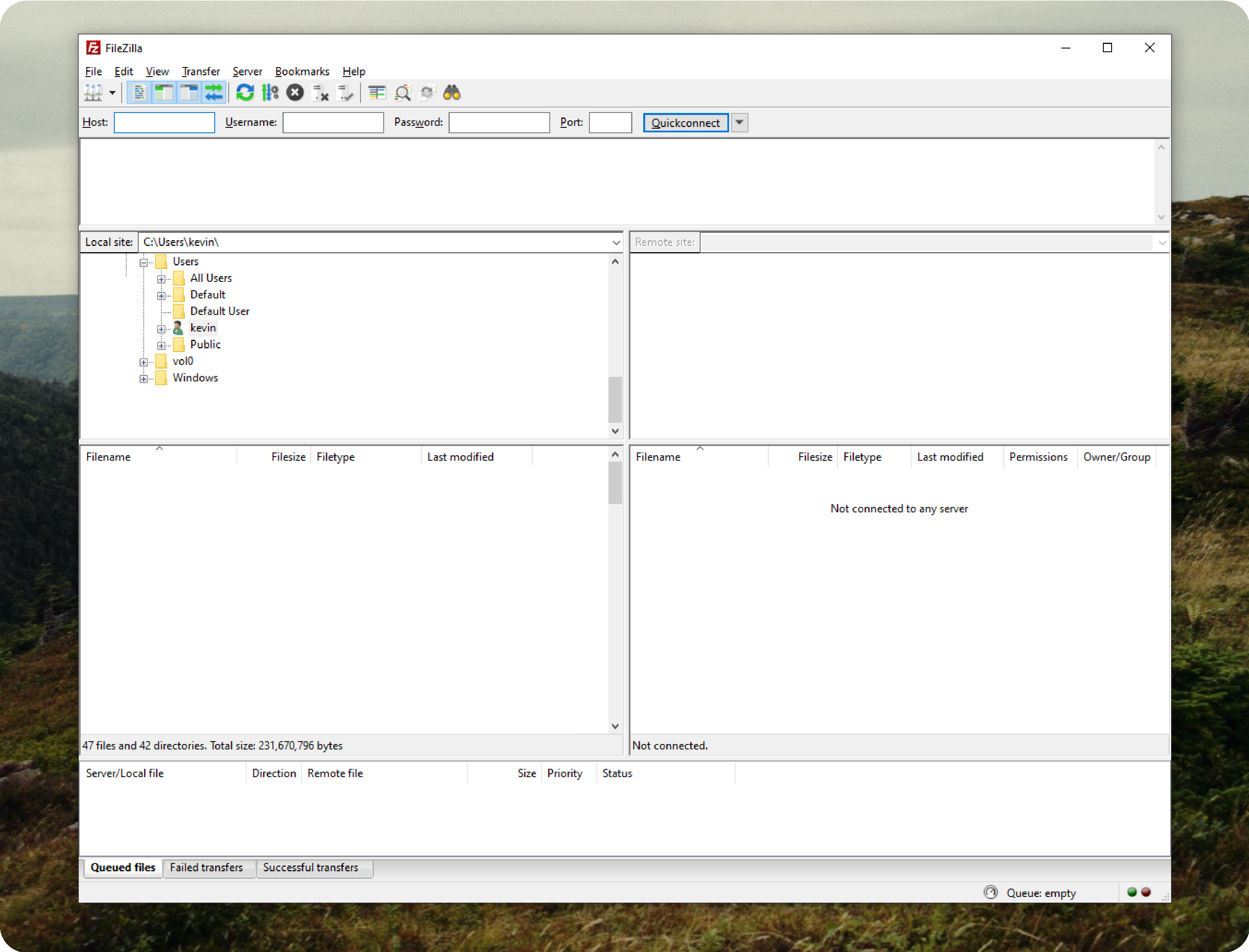Click the reconnect to last server icon
Viewport: 1249px width, 952px height.
(345, 92)
